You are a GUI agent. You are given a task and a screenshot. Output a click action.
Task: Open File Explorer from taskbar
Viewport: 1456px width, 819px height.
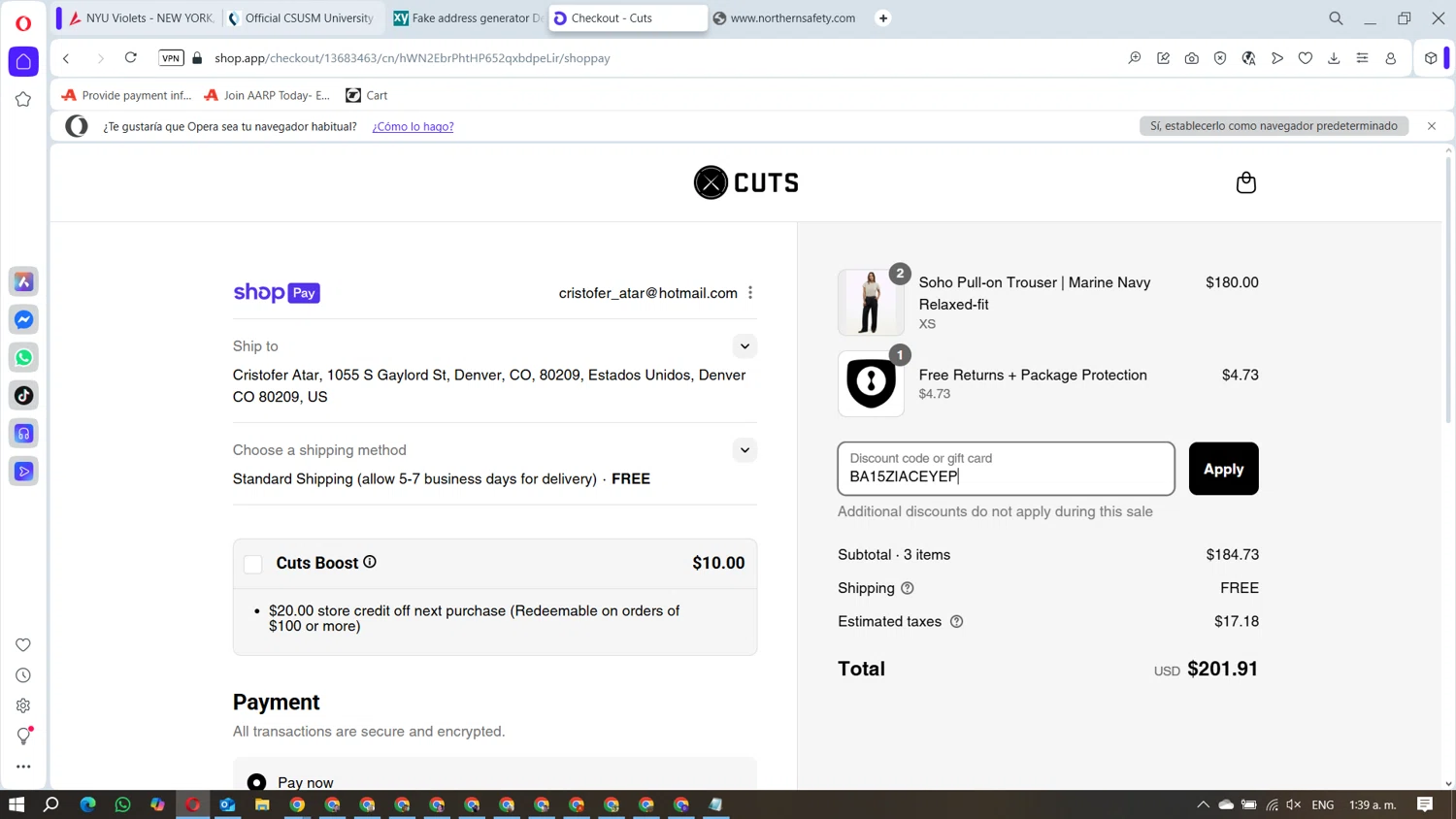pyautogui.click(x=262, y=804)
